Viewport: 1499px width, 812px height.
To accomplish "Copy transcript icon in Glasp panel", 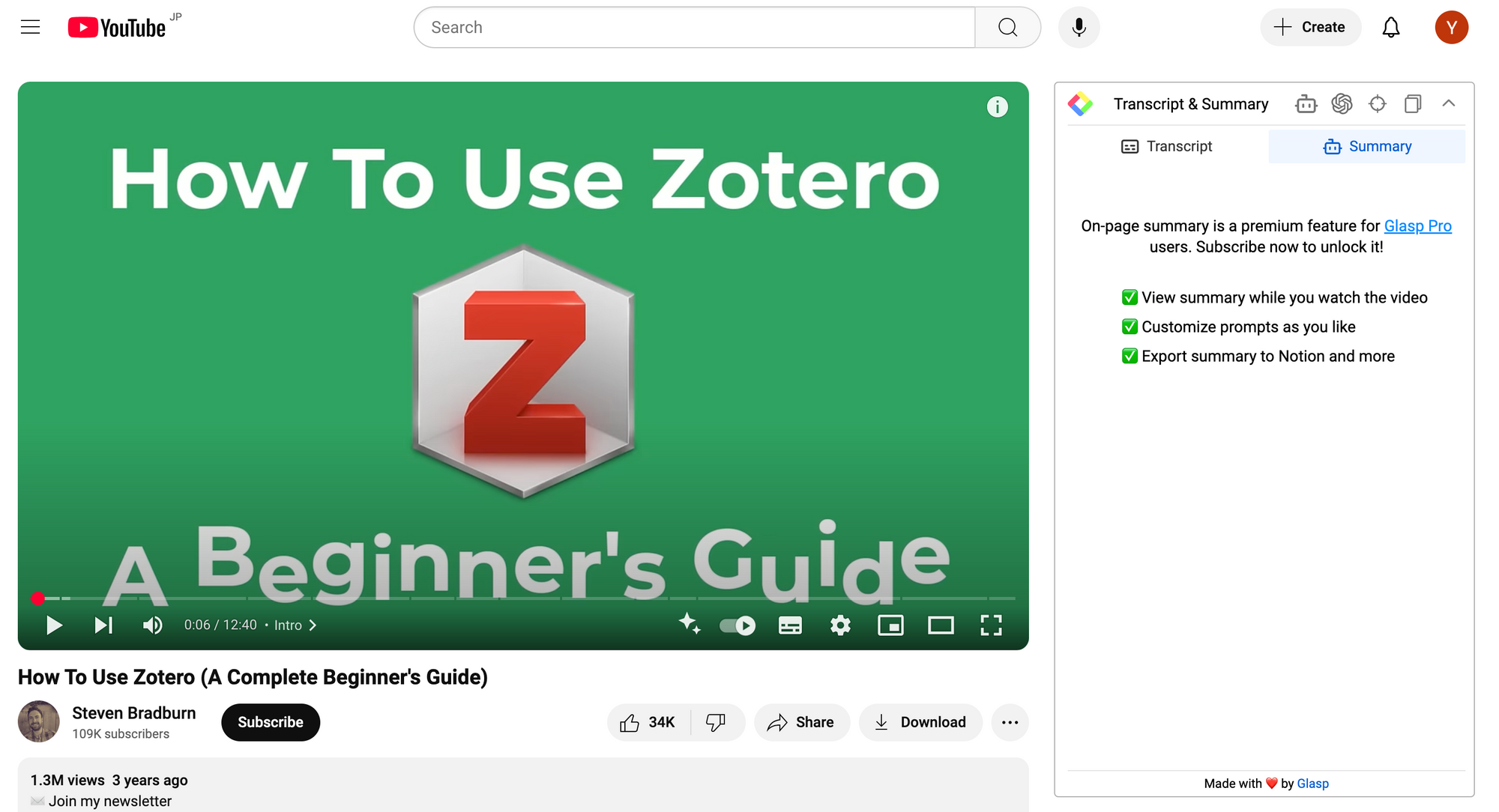I will point(1413,103).
